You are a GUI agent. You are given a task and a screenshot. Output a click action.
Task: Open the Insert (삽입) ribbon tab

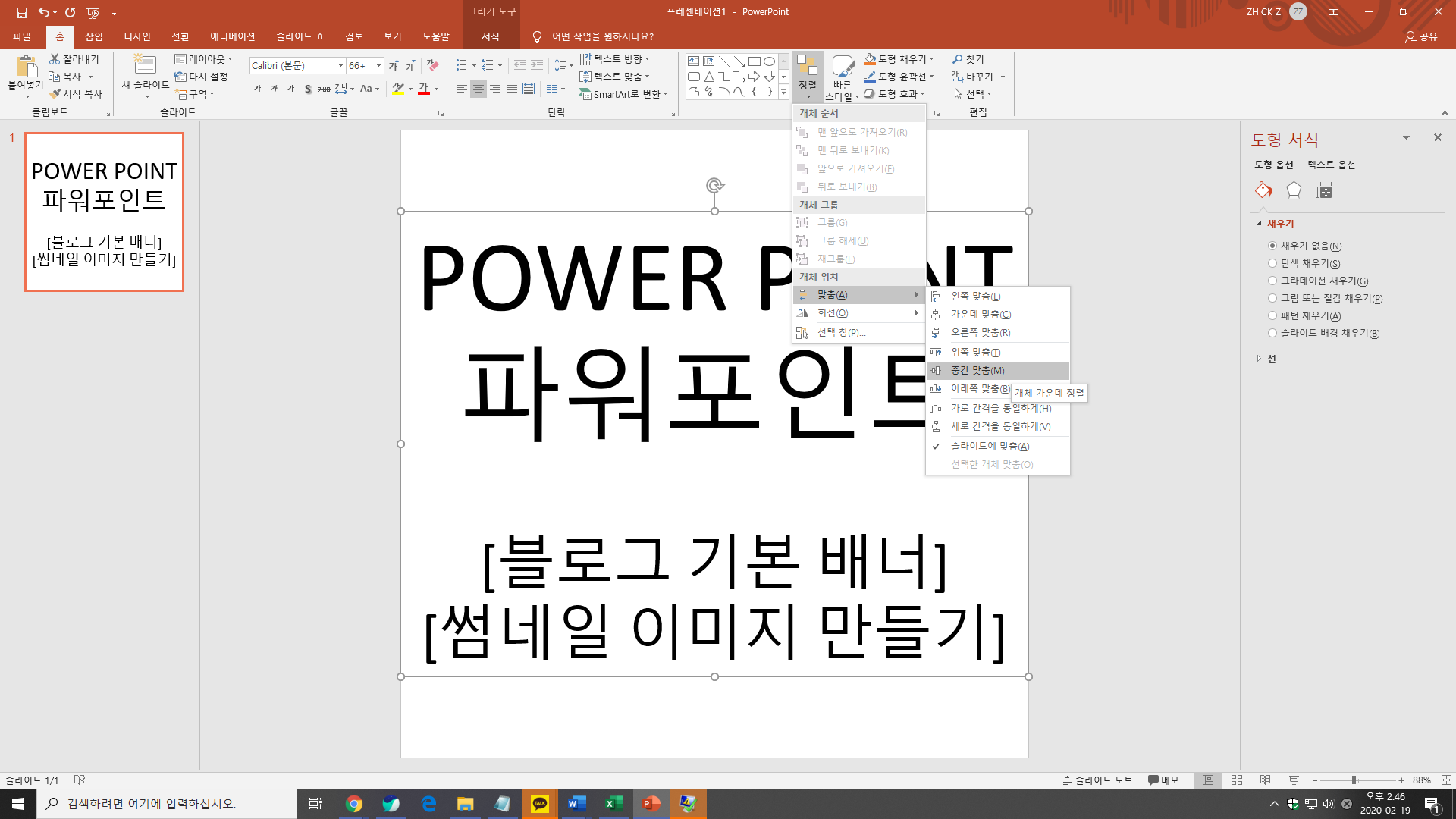94,36
